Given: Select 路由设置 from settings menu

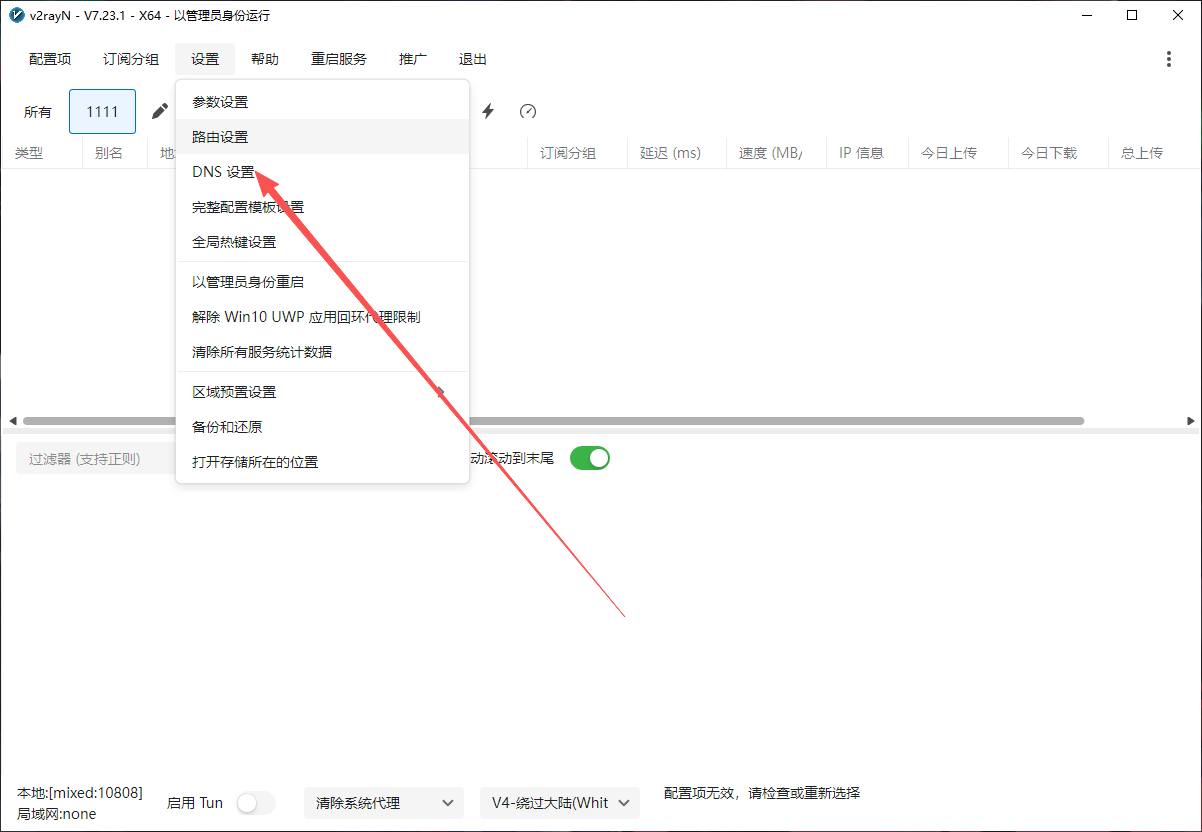Looking at the screenshot, I should (x=322, y=137).
